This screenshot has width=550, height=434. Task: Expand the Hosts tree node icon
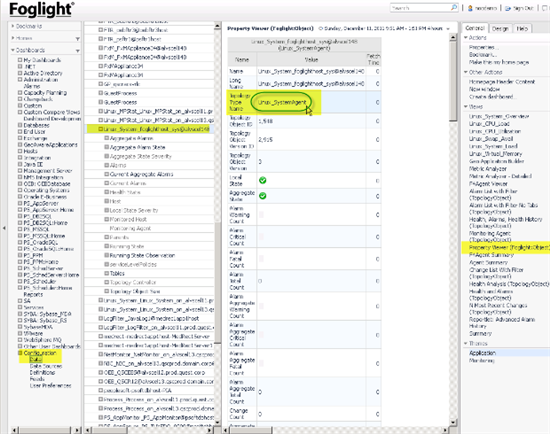[x=20, y=151]
